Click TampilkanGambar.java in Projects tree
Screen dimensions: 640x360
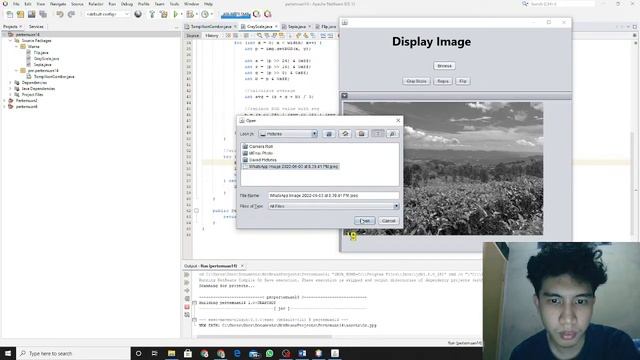[54, 77]
